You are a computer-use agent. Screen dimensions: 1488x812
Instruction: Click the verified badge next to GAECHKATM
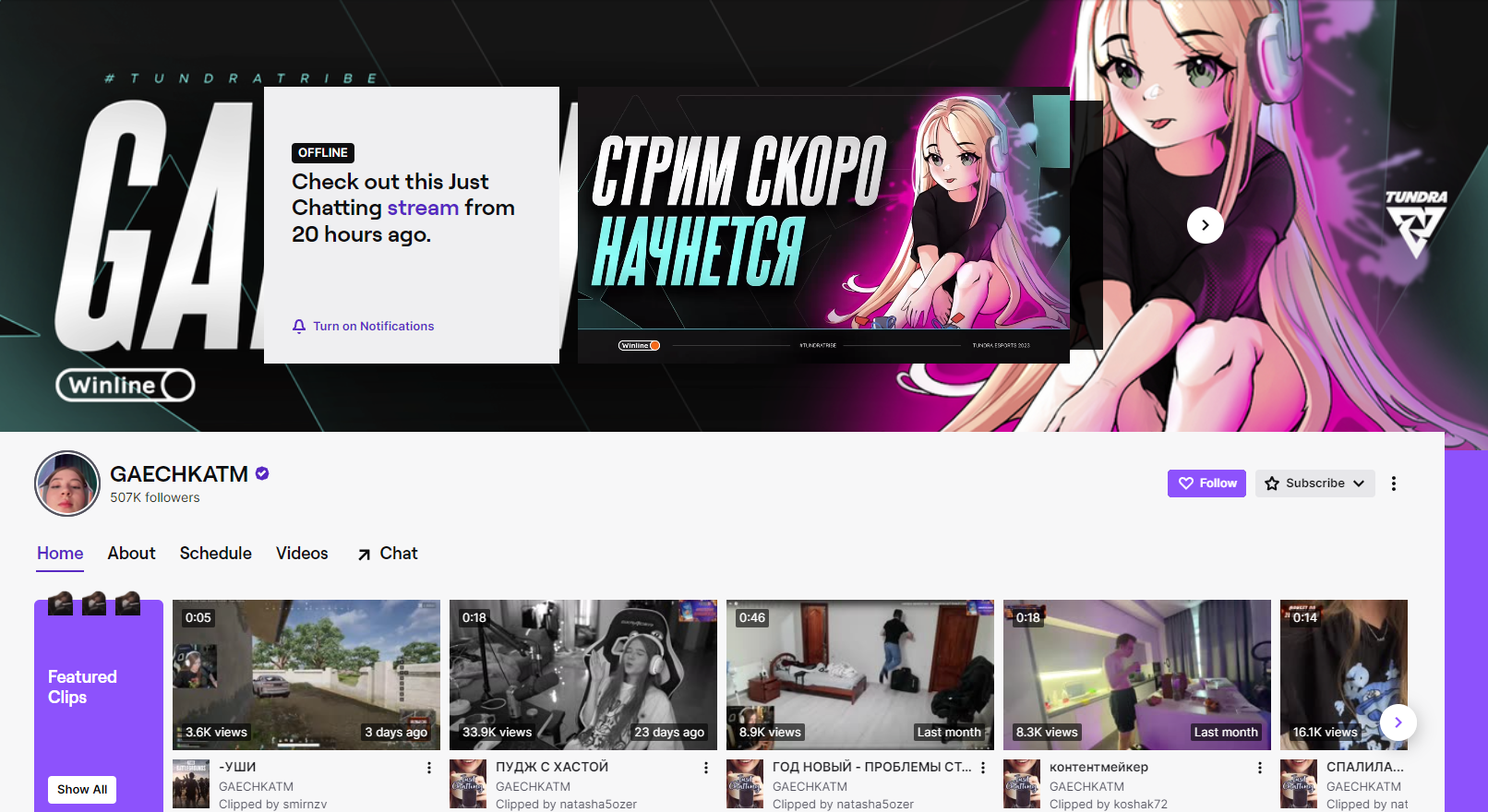coord(262,473)
